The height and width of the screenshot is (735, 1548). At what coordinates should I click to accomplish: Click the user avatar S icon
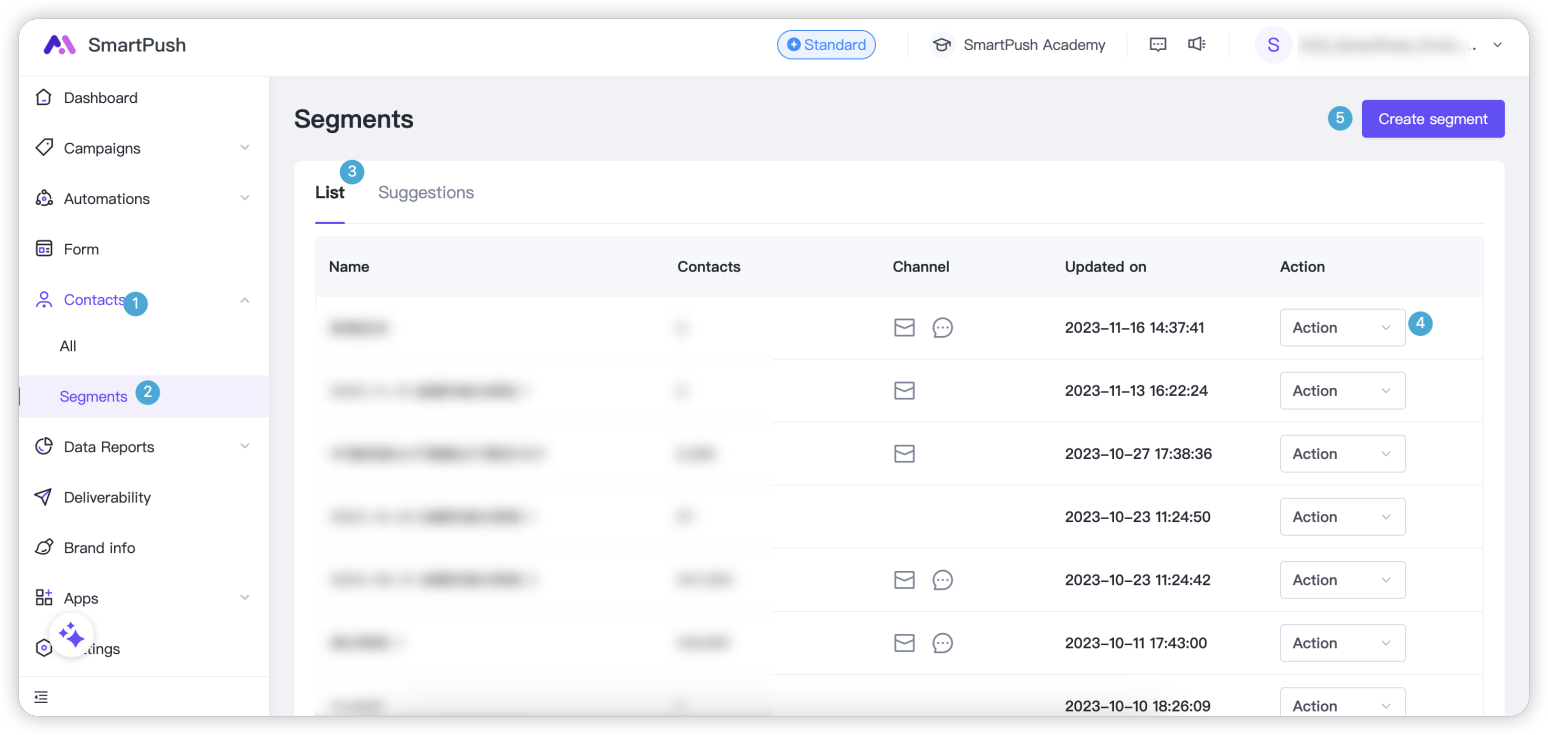[1273, 45]
